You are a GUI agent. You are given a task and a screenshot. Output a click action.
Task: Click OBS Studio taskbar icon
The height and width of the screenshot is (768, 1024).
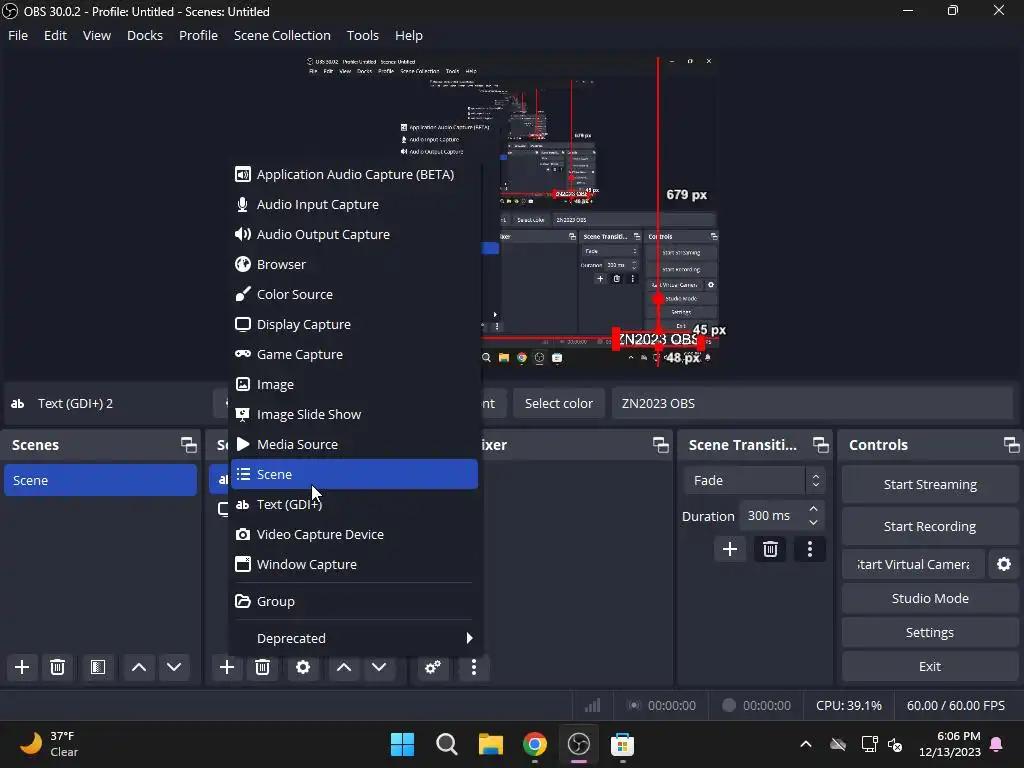(579, 744)
